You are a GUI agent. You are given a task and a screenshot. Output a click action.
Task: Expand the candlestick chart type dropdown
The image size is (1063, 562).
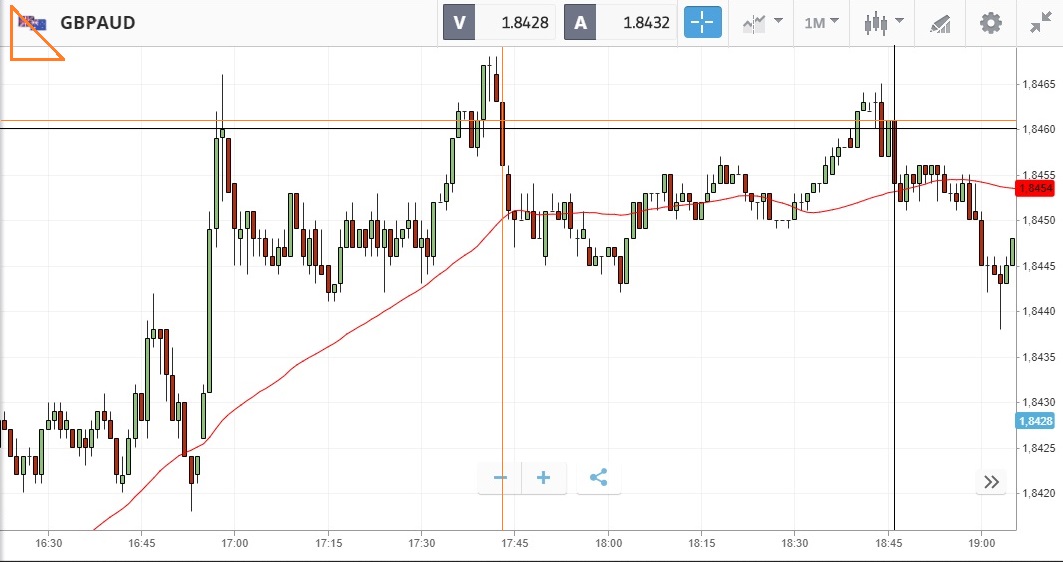click(884, 22)
